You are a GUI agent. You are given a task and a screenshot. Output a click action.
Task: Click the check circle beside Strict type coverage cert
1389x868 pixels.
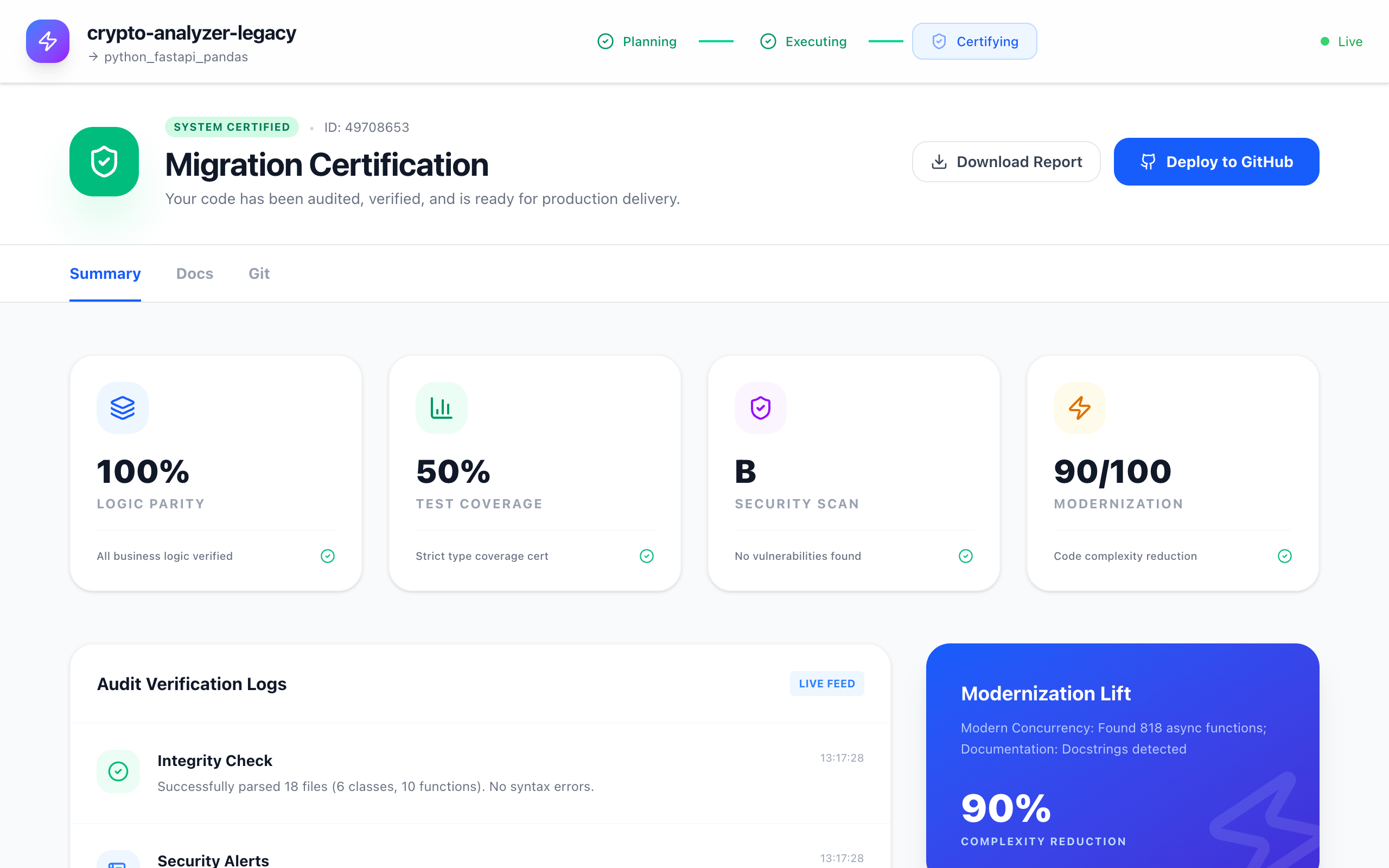click(x=646, y=556)
